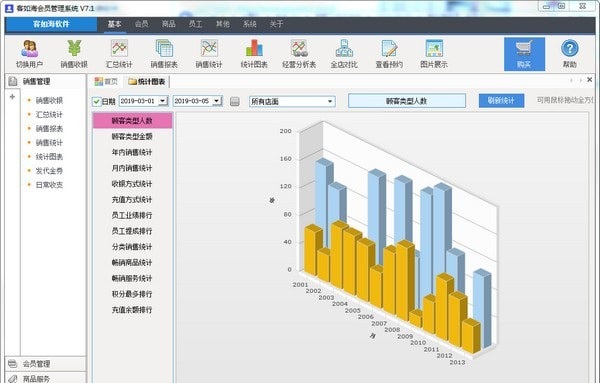Open 发代金券 in the left sidebar tree
Viewport: 600px width, 383px height.
pos(49,171)
